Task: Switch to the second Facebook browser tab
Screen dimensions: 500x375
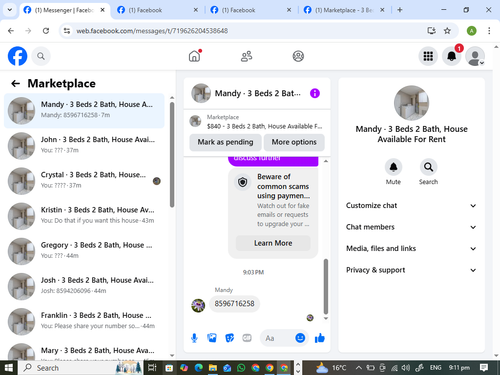Action: pyautogui.click(x=157, y=10)
